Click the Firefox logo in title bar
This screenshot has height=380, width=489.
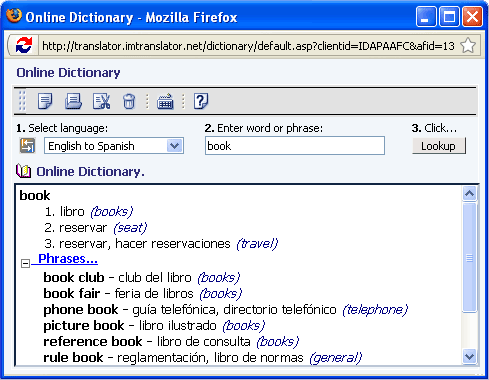pos(14,16)
